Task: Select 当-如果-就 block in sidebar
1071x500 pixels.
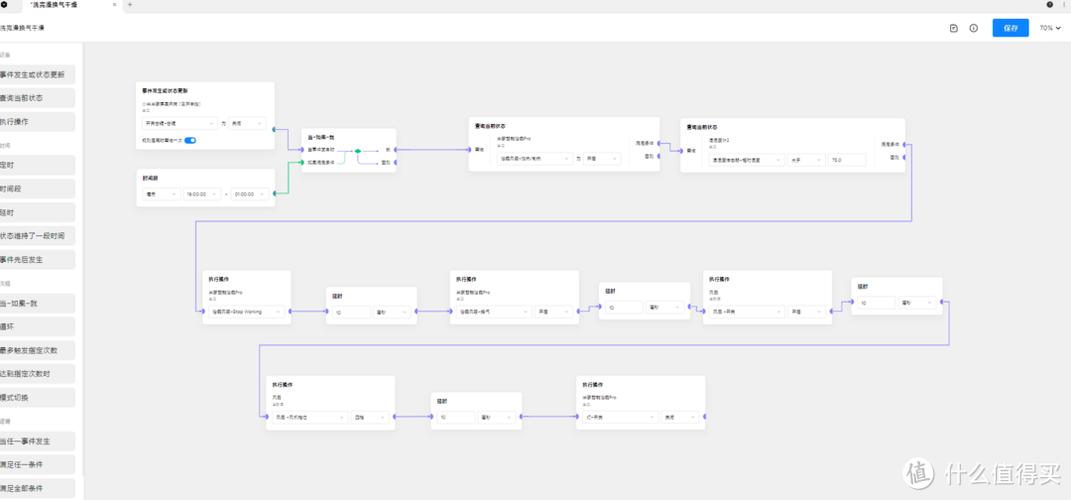Action: pyautogui.click(x=37, y=303)
